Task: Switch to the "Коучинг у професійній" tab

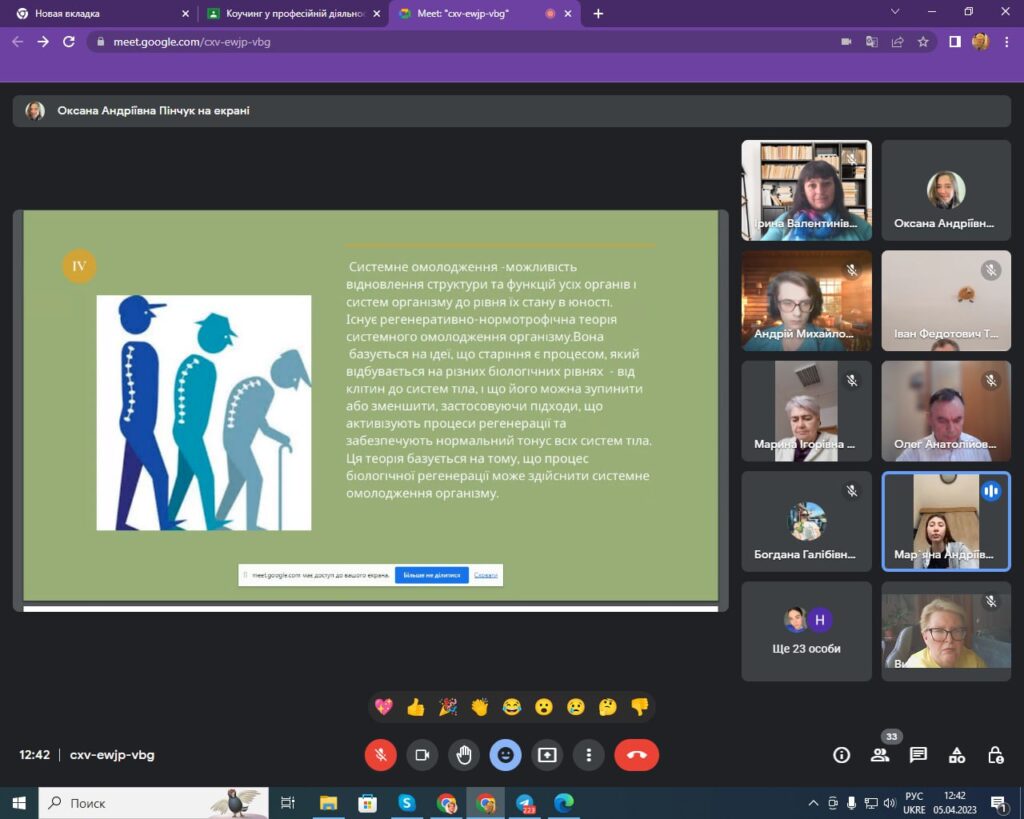Action: pos(290,14)
